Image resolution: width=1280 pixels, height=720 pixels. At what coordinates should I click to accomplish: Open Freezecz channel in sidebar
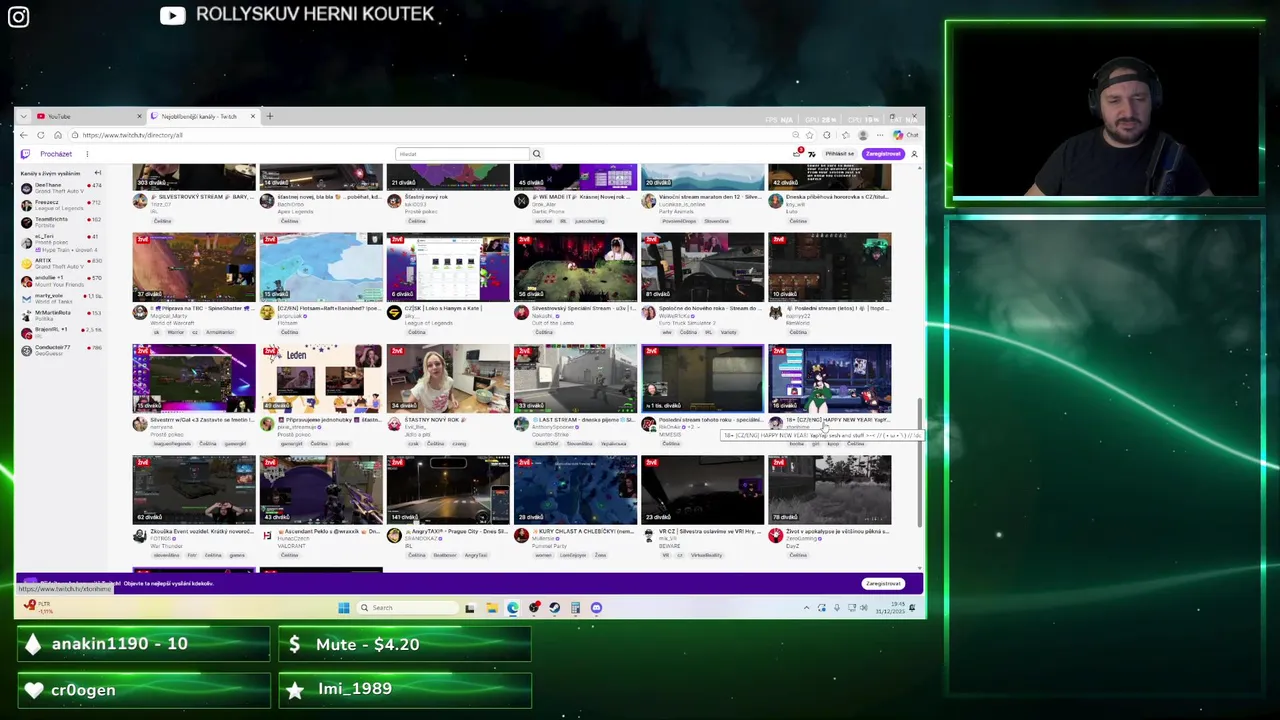click(x=62, y=204)
